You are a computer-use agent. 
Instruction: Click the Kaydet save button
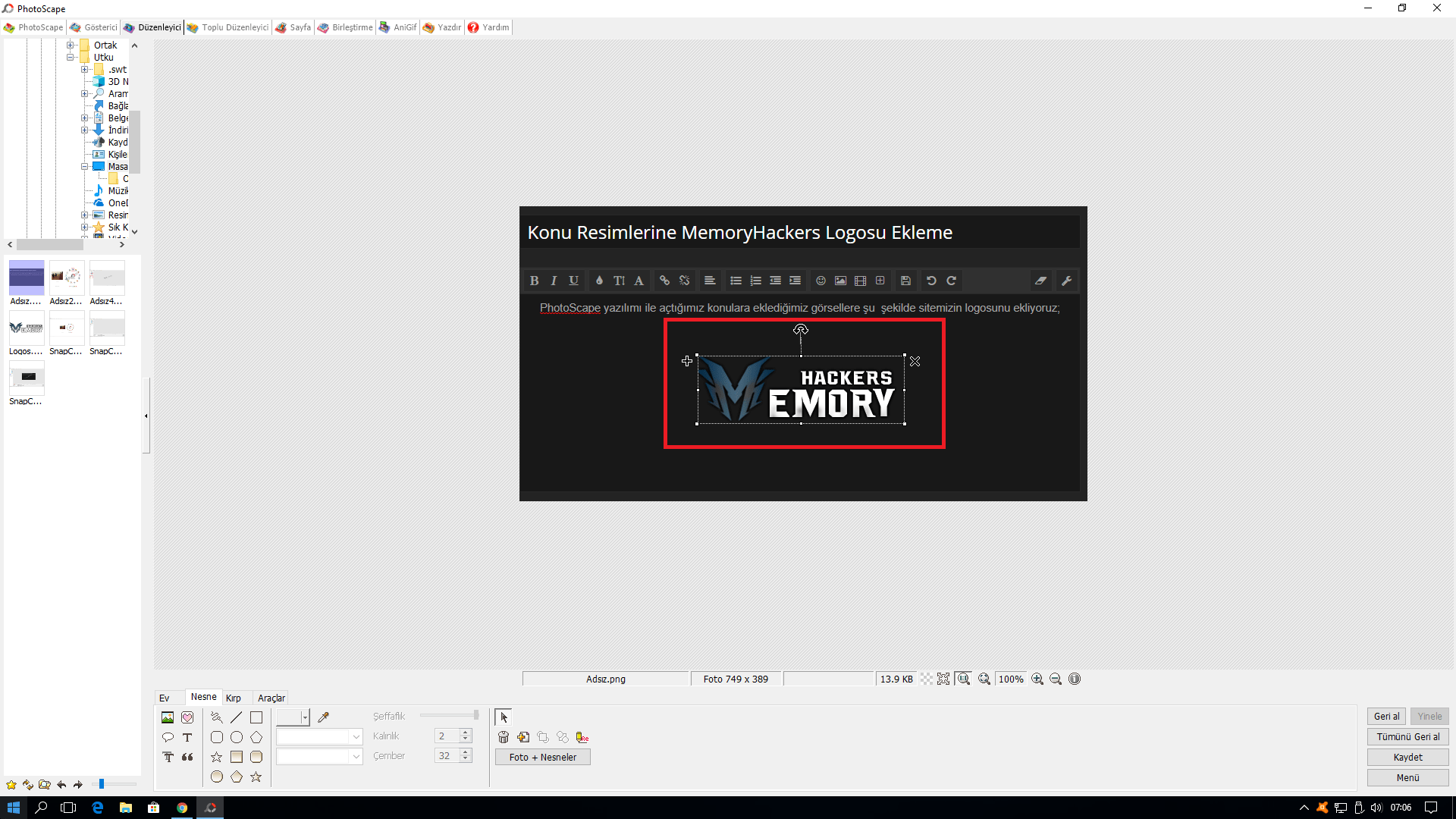(1408, 758)
